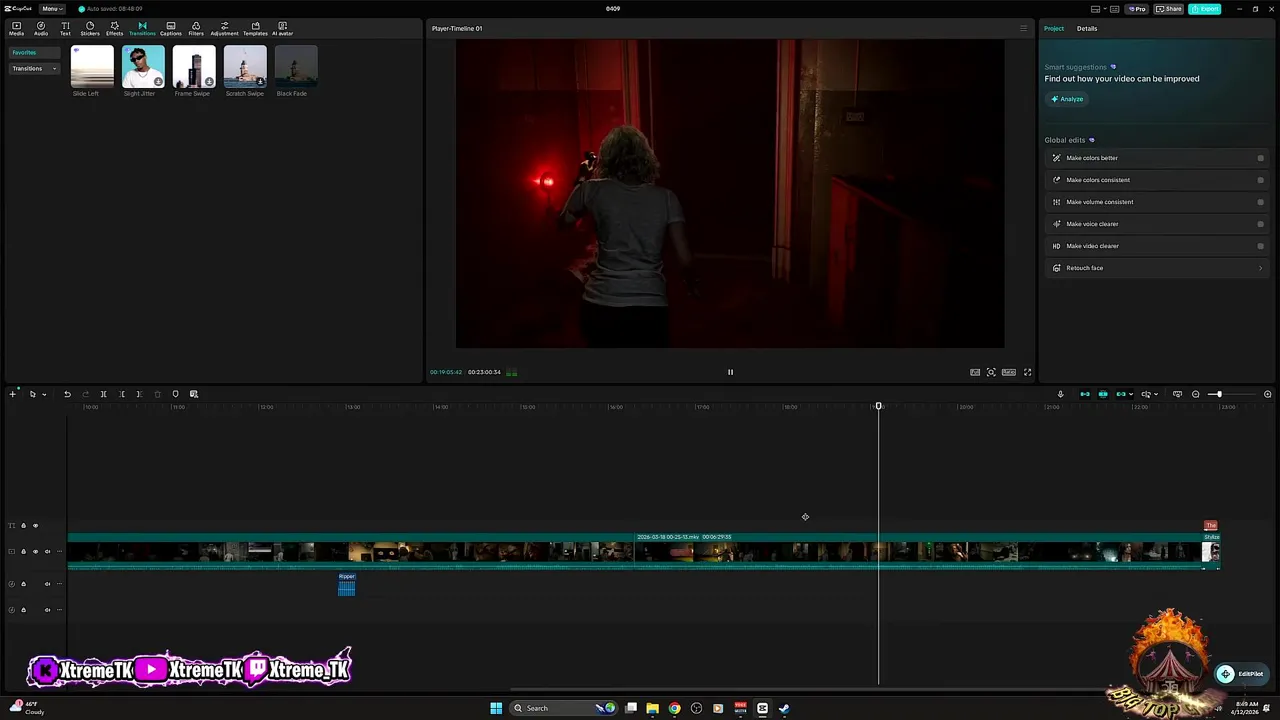1280x720 pixels.
Task: Split the clip at playhead
Action: pos(103,394)
